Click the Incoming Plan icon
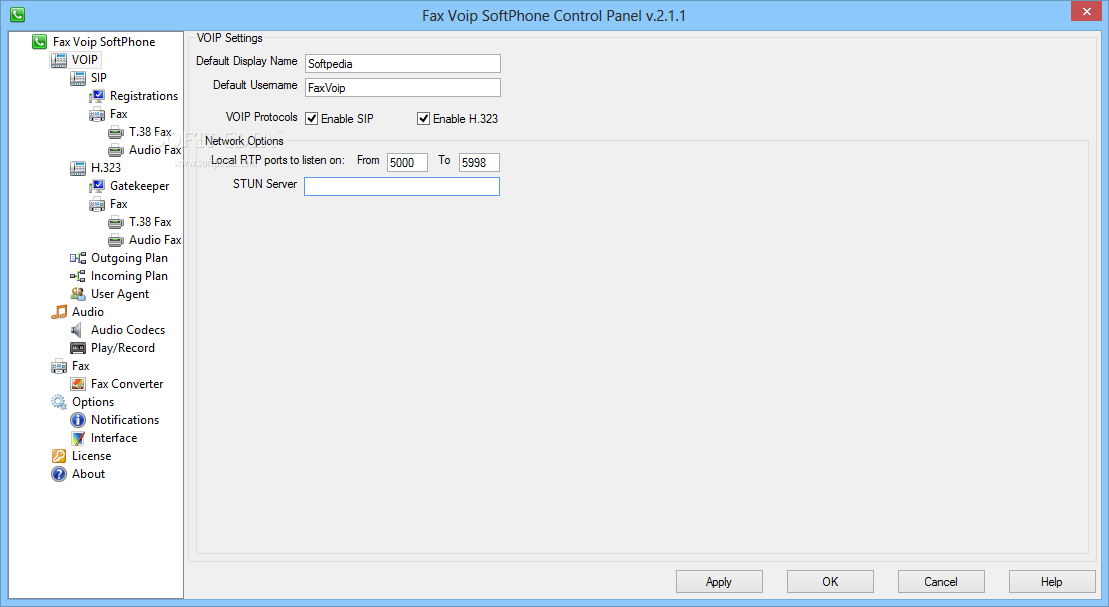The height and width of the screenshot is (607, 1109). pyautogui.click(x=78, y=277)
